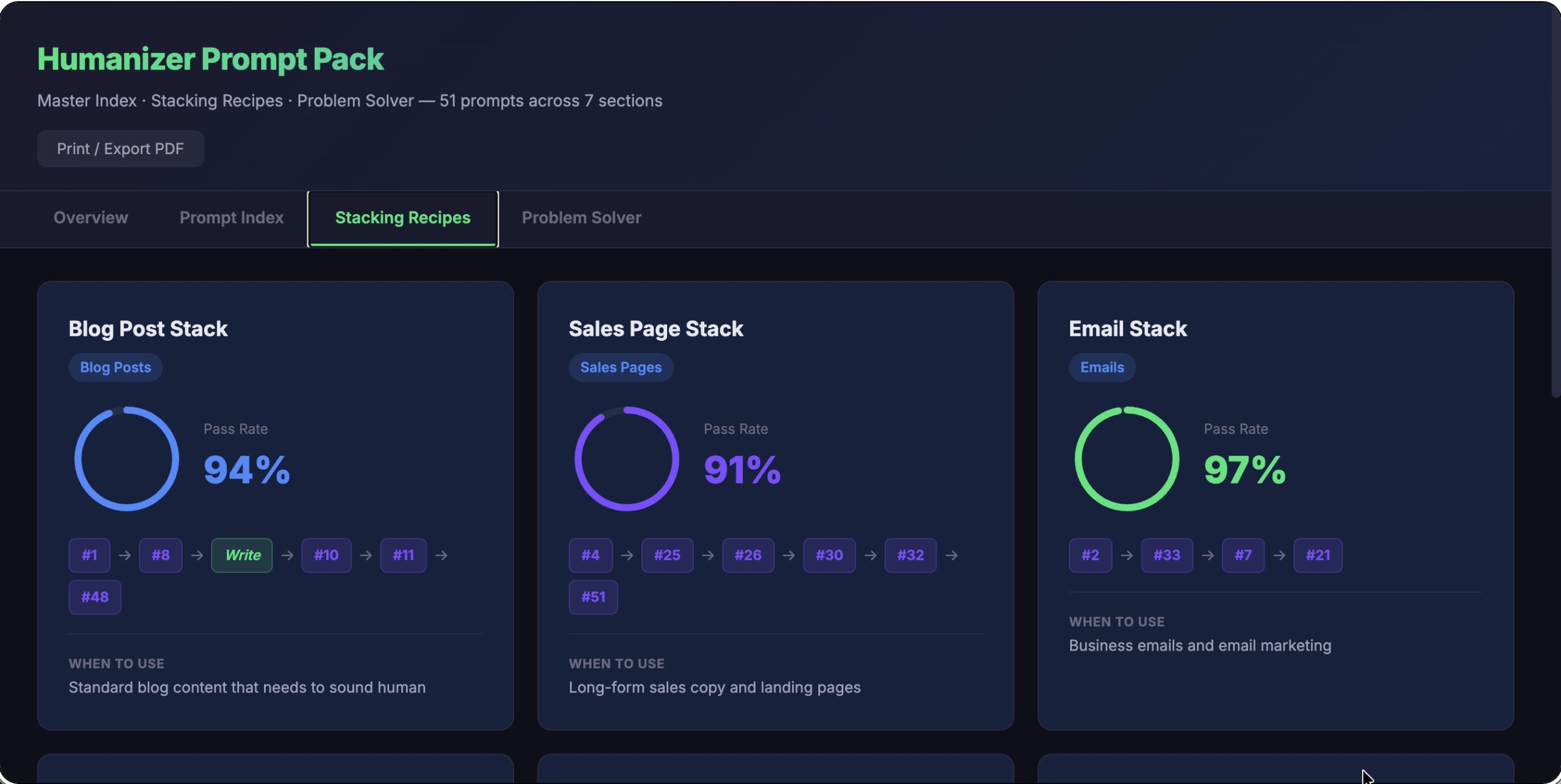Click prompt chip #10 in Blog stack
Image resolution: width=1561 pixels, height=784 pixels.
tap(326, 555)
